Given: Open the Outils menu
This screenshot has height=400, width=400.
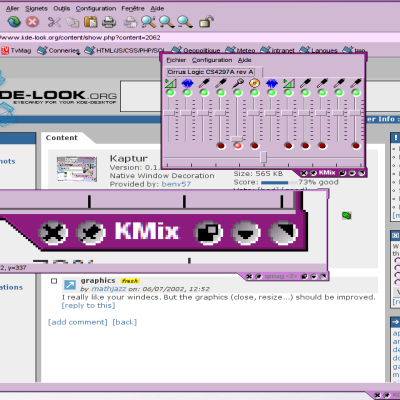Looking at the screenshot, I should click(62, 9).
